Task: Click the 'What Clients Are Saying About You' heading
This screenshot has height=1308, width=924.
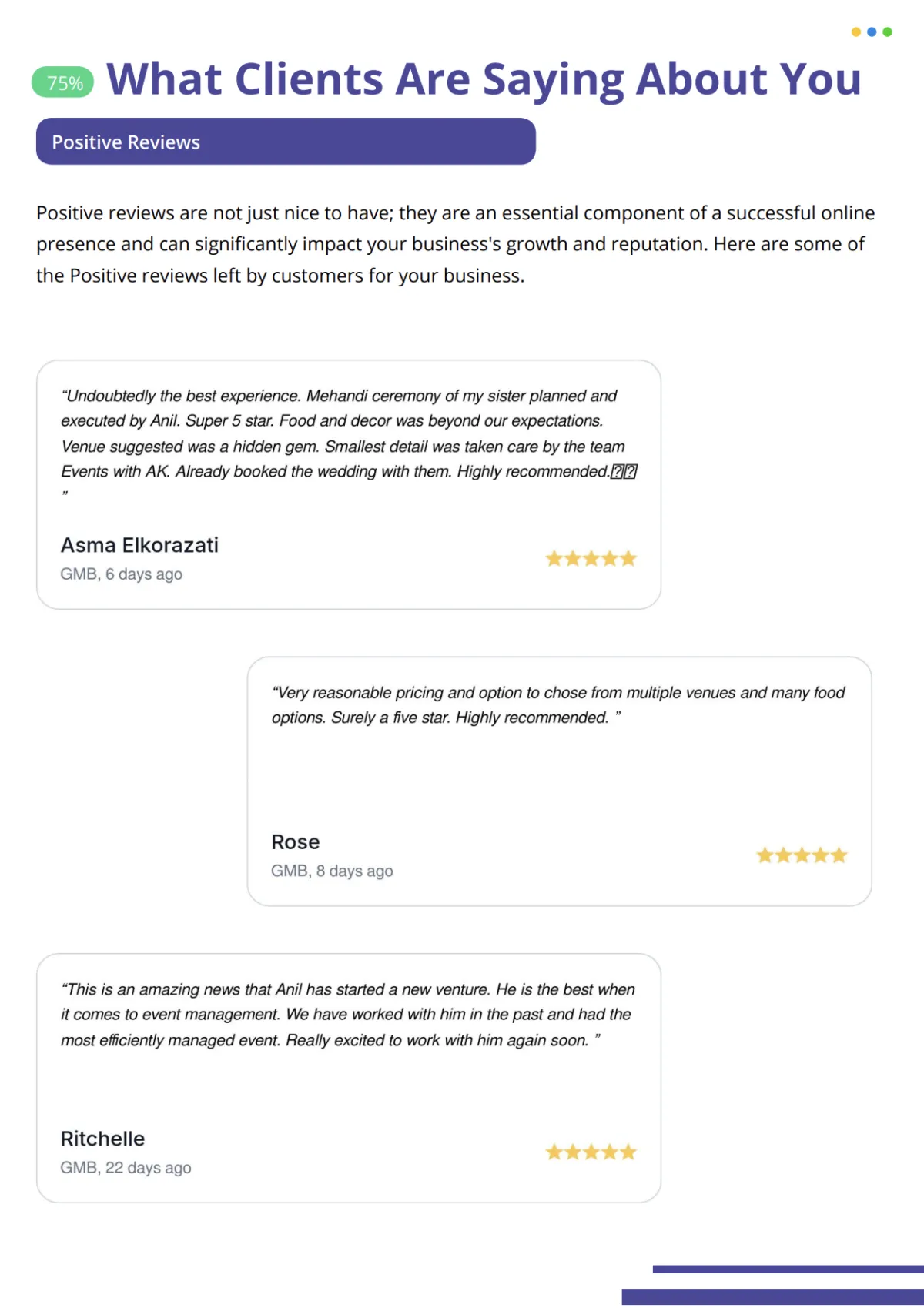Action: pyautogui.click(x=484, y=79)
